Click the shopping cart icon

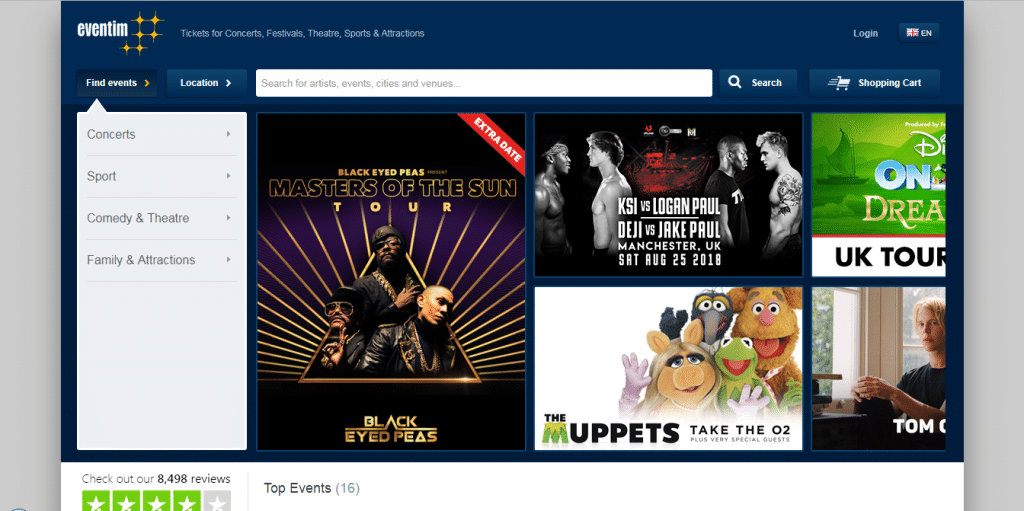coord(839,83)
